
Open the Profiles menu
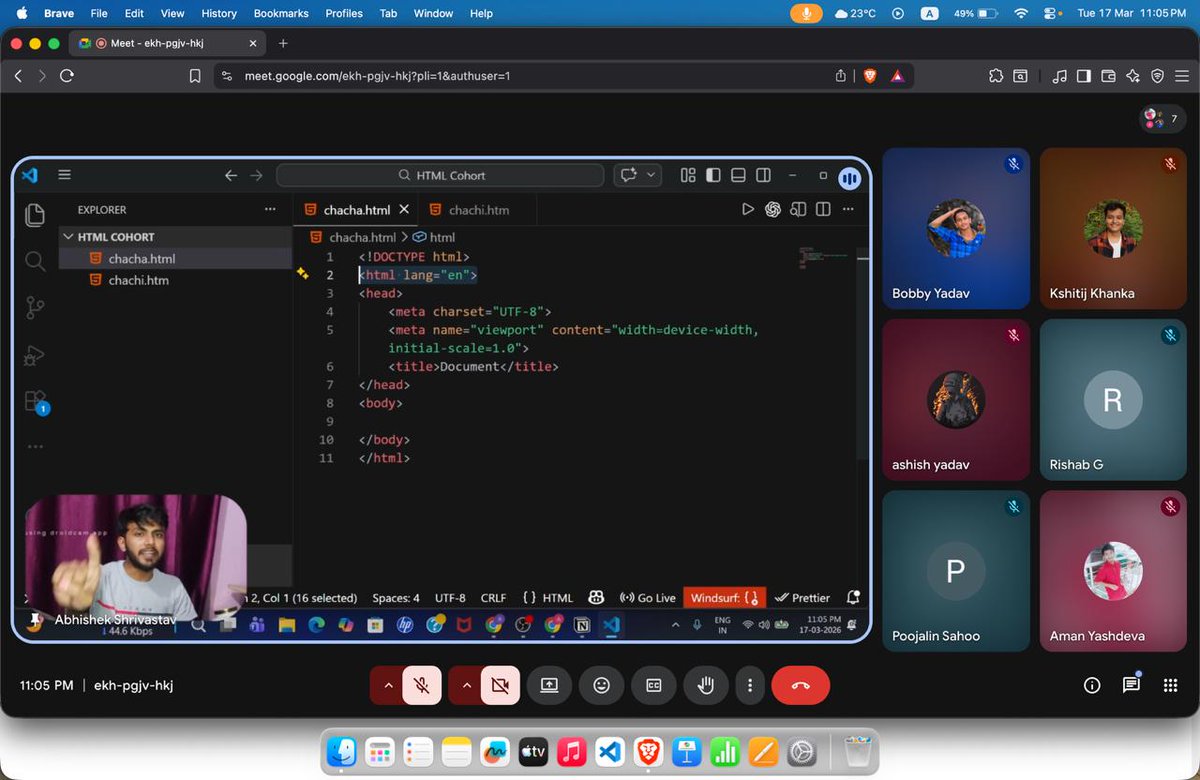344,14
